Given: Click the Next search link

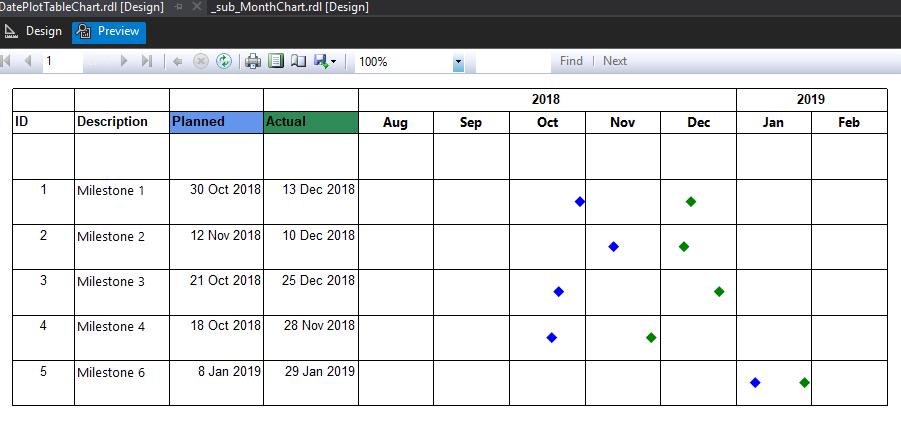Looking at the screenshot, I should point(615,61).
